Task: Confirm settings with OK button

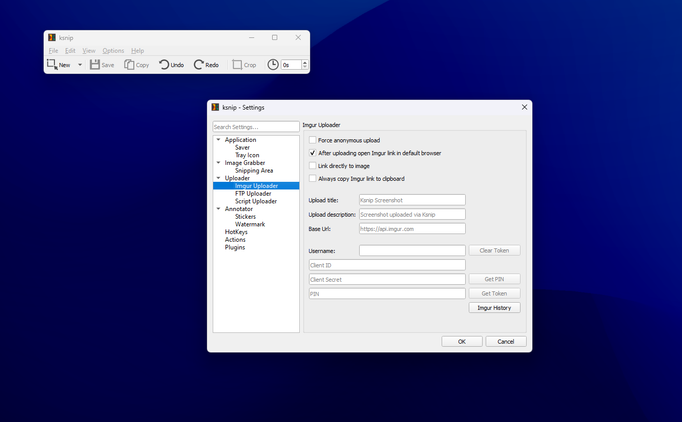Action: pos(462,342)
